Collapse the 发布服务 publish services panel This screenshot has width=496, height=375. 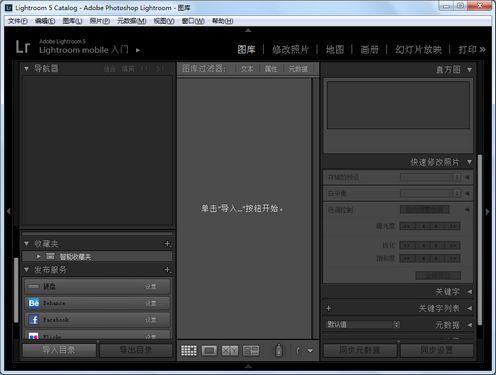pyautogui.click(x=26, y=270)
